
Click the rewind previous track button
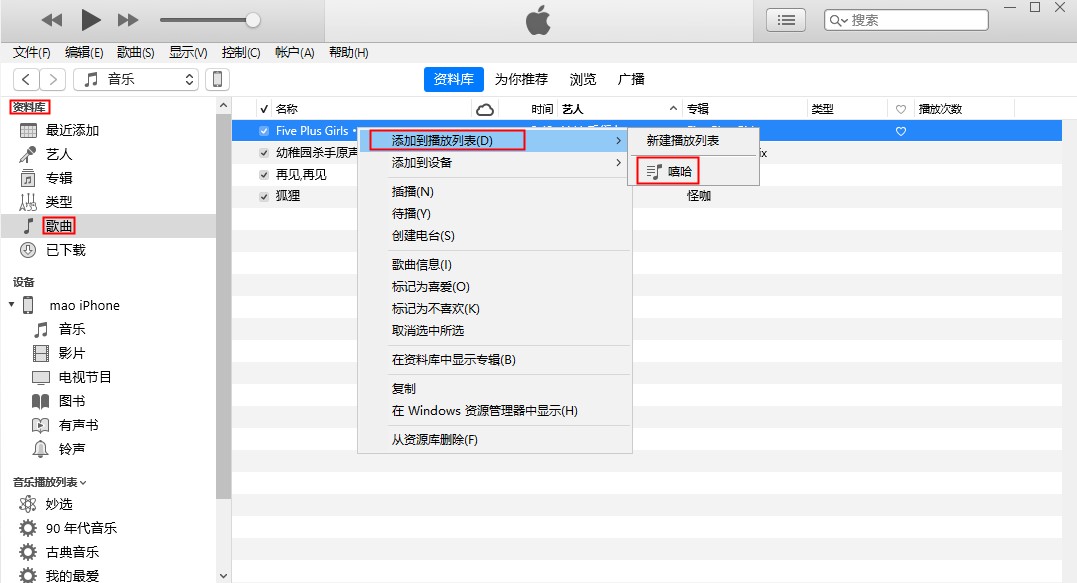point(52,21)
